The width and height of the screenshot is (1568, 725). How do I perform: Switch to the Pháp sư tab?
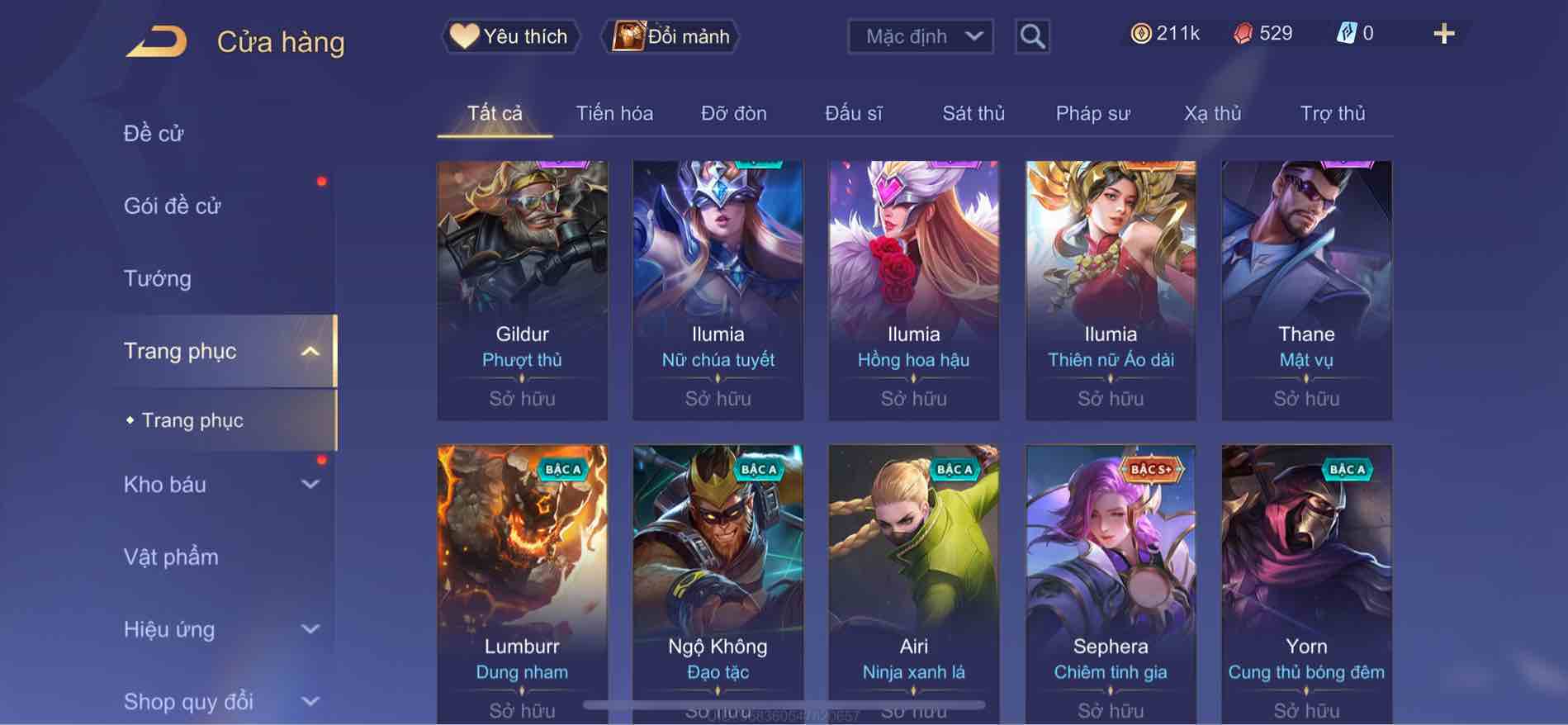(1092, 113)
